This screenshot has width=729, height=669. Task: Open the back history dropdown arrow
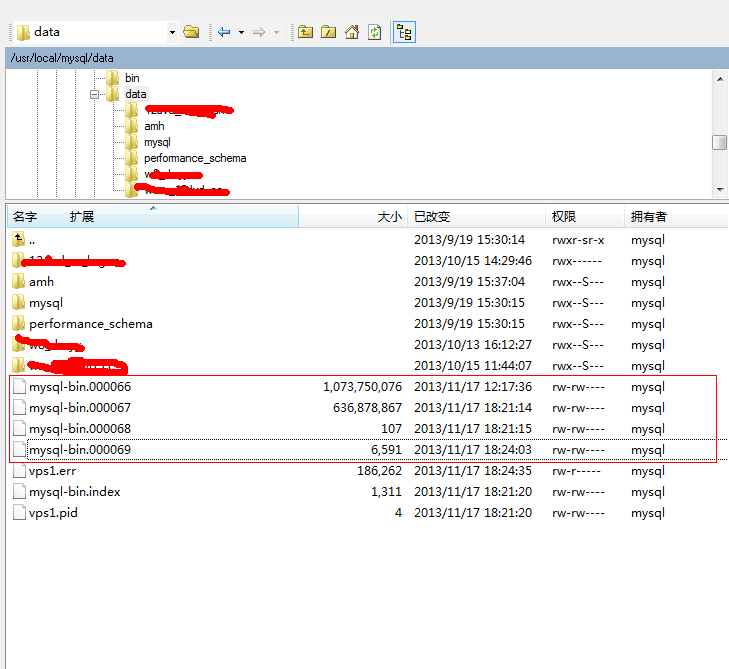click(x=241, y=32)
